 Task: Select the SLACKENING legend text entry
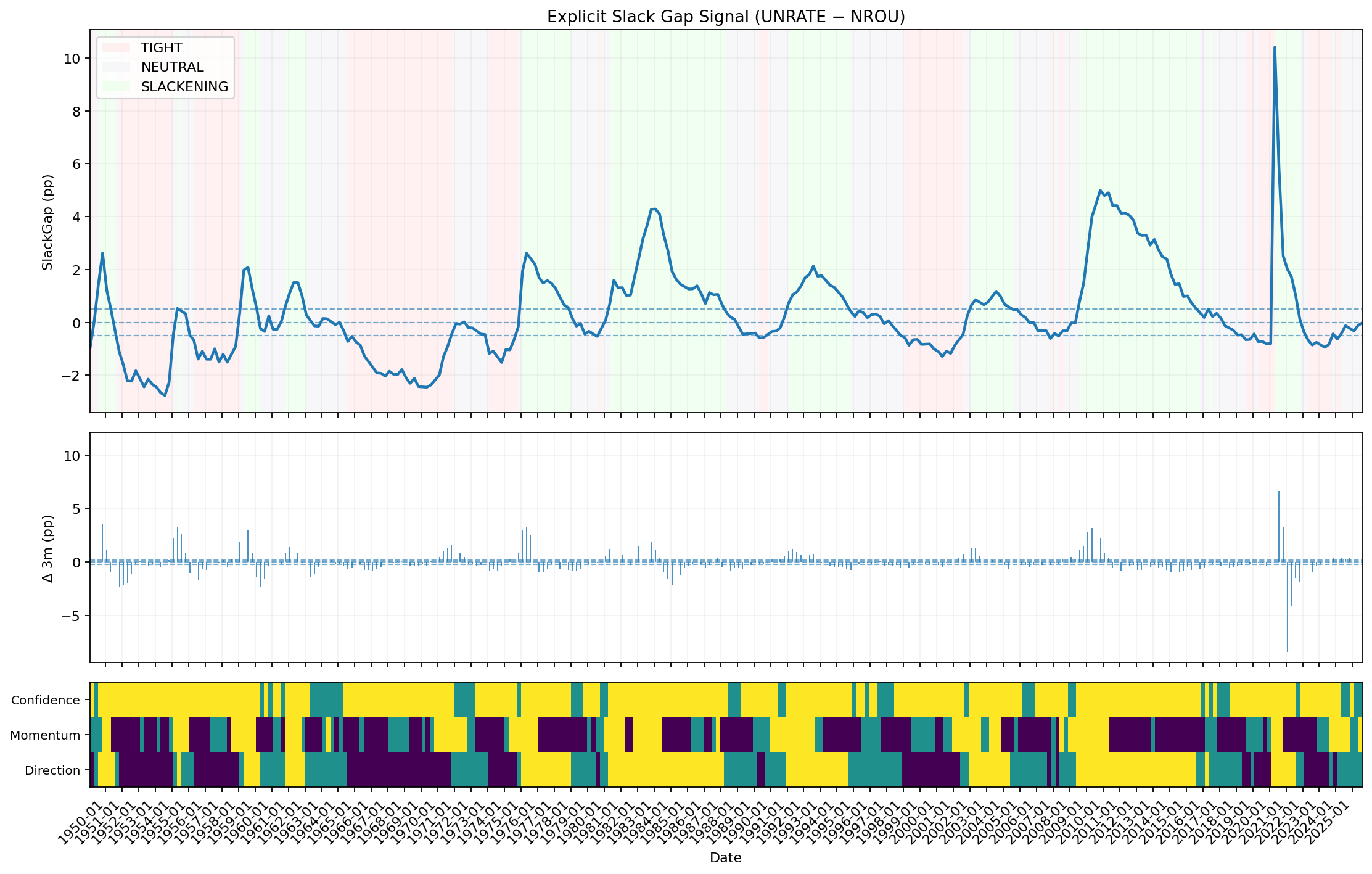click(x=185, y=87)
